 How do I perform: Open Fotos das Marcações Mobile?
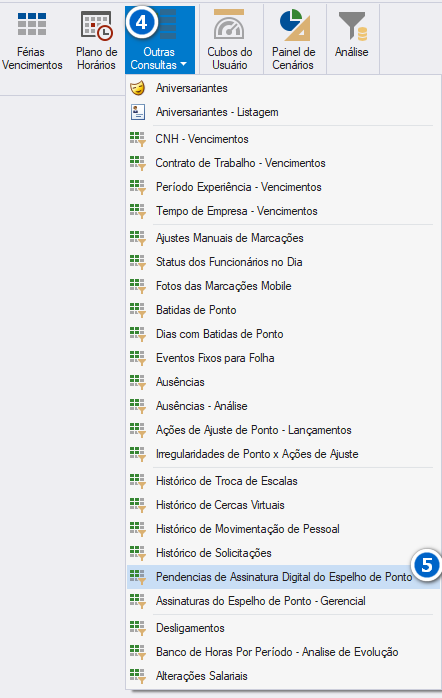point(283,286)
